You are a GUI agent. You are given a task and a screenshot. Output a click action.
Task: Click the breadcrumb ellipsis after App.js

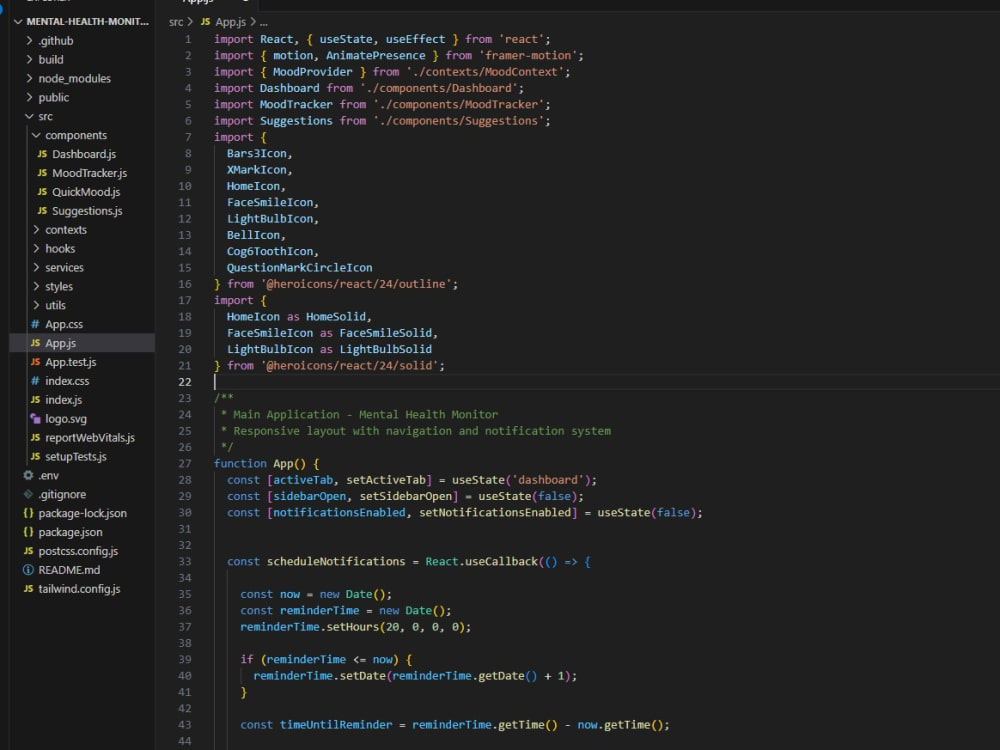263,22
